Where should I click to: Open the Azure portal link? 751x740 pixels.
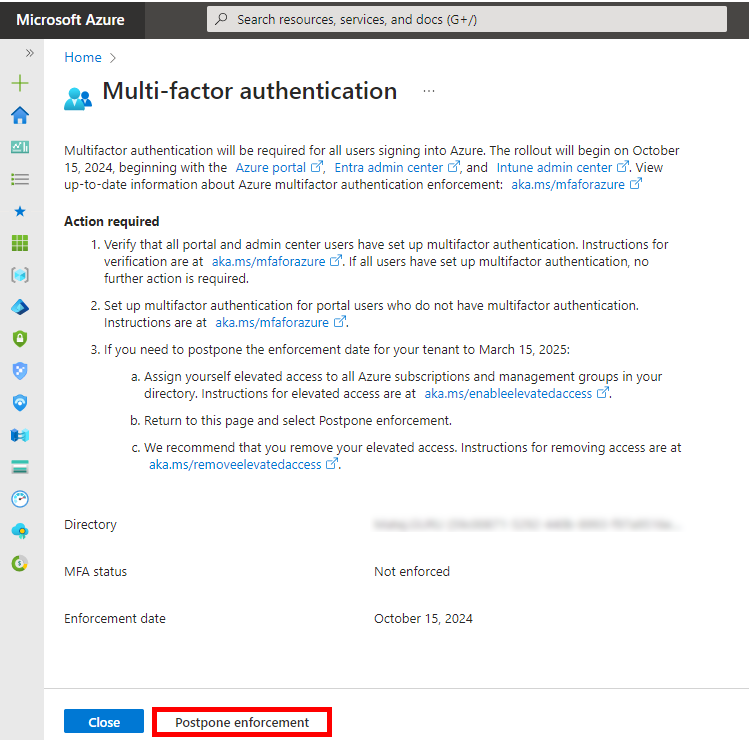tap(279, 168)
